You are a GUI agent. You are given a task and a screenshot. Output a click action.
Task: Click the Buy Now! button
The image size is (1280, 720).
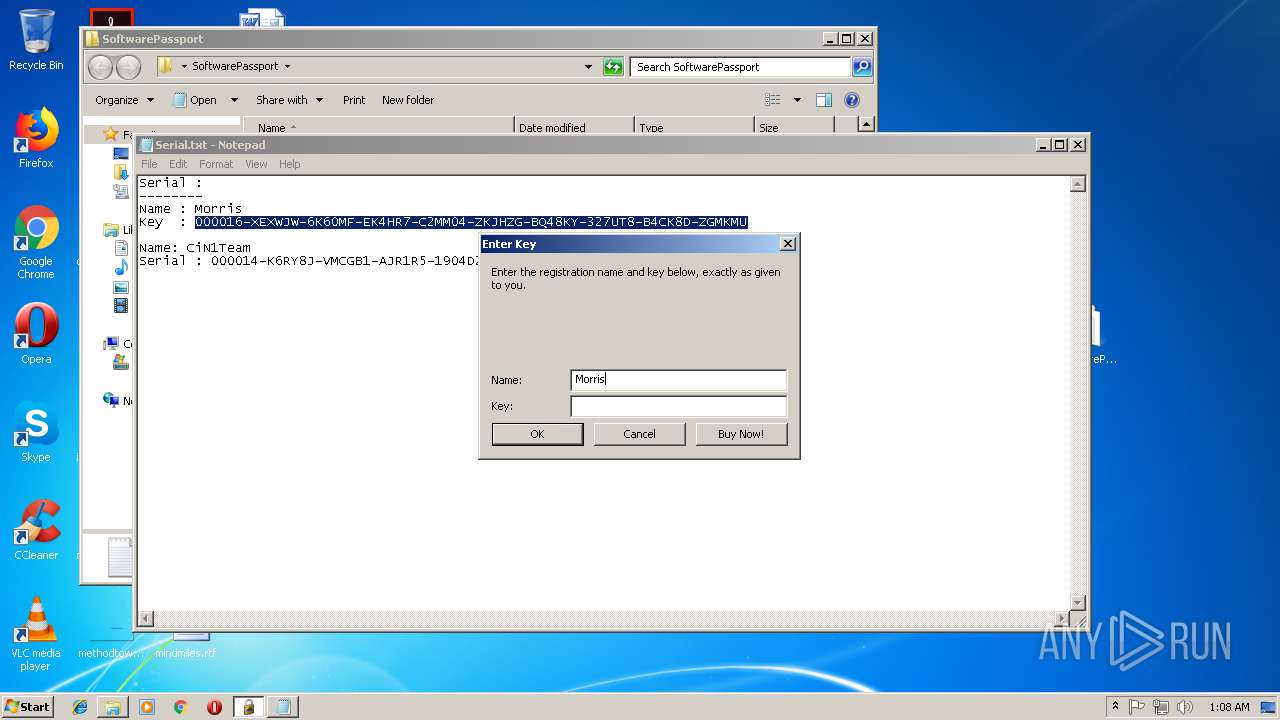[x=741, y=434]
